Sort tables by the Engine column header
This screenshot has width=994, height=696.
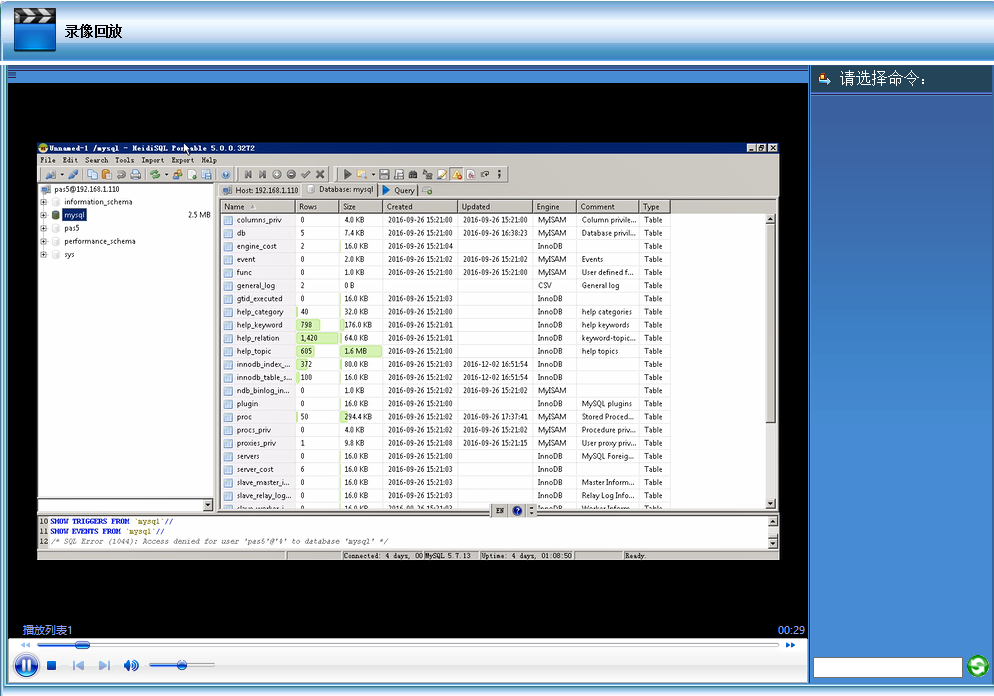click(555, 207)
